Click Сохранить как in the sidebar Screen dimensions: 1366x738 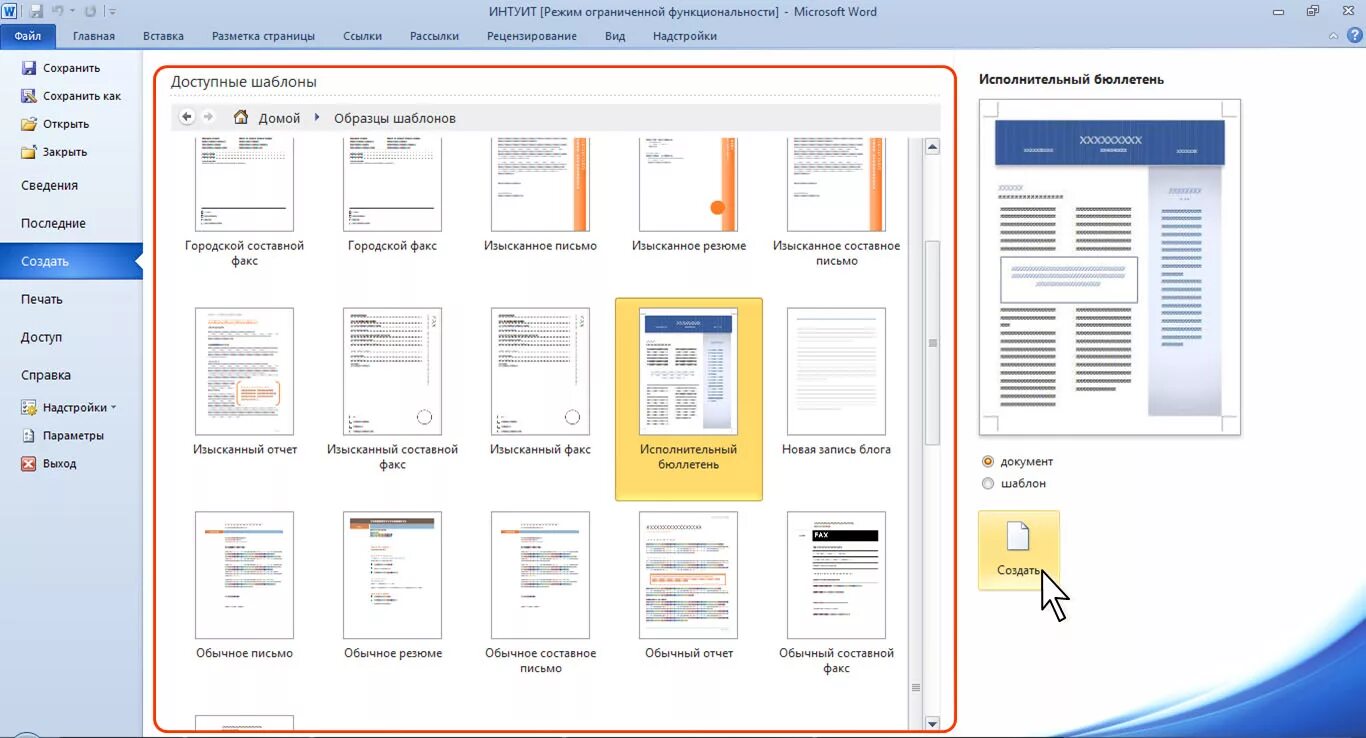pyautogui.click(x=71, y=96)
